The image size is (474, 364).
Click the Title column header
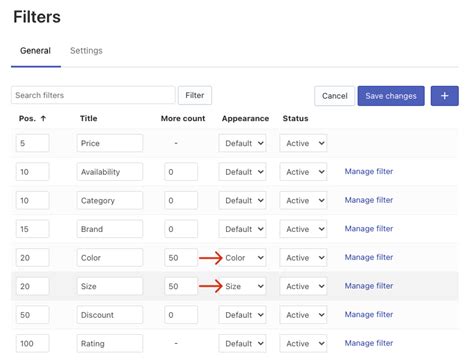point(88,118)
